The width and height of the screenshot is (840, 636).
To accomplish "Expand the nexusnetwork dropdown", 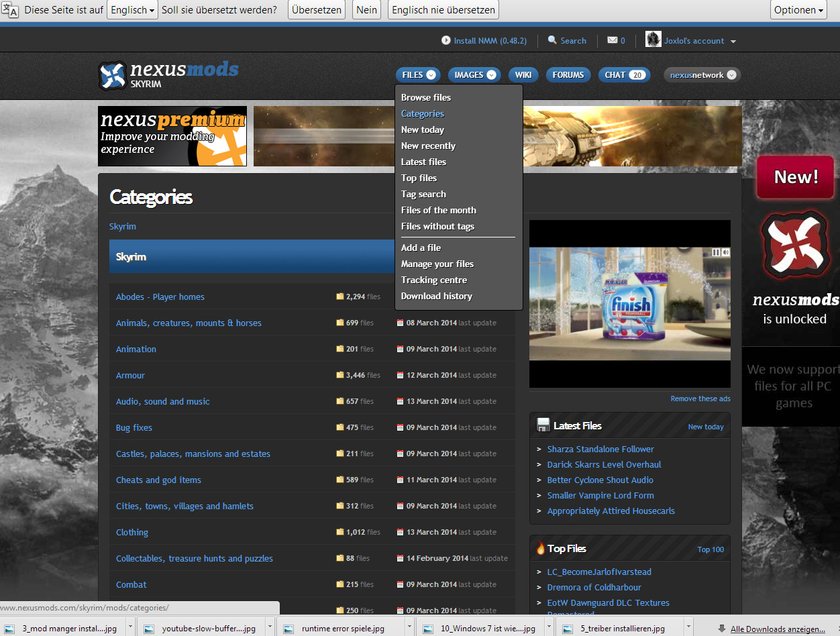I will [x=732, y=75].
